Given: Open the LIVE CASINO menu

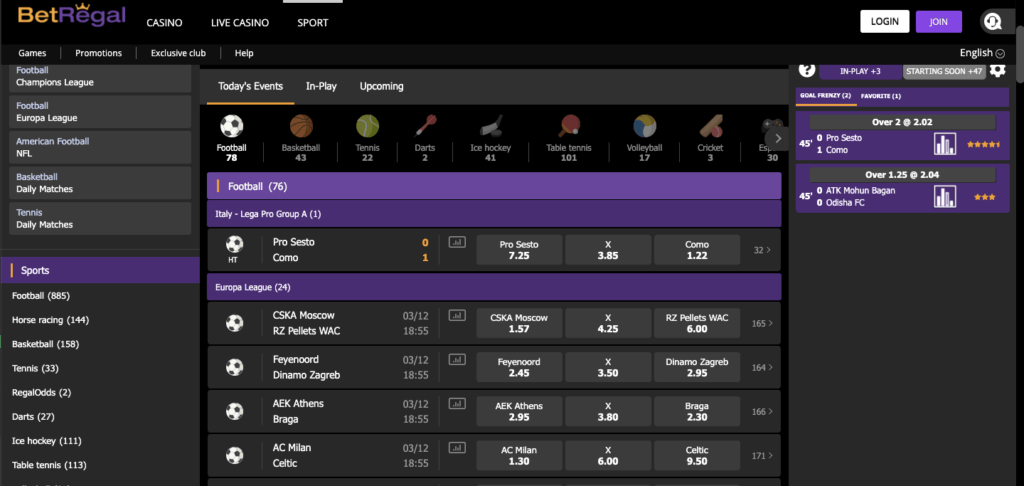Looking at the screenshot, I should [240, 22].
